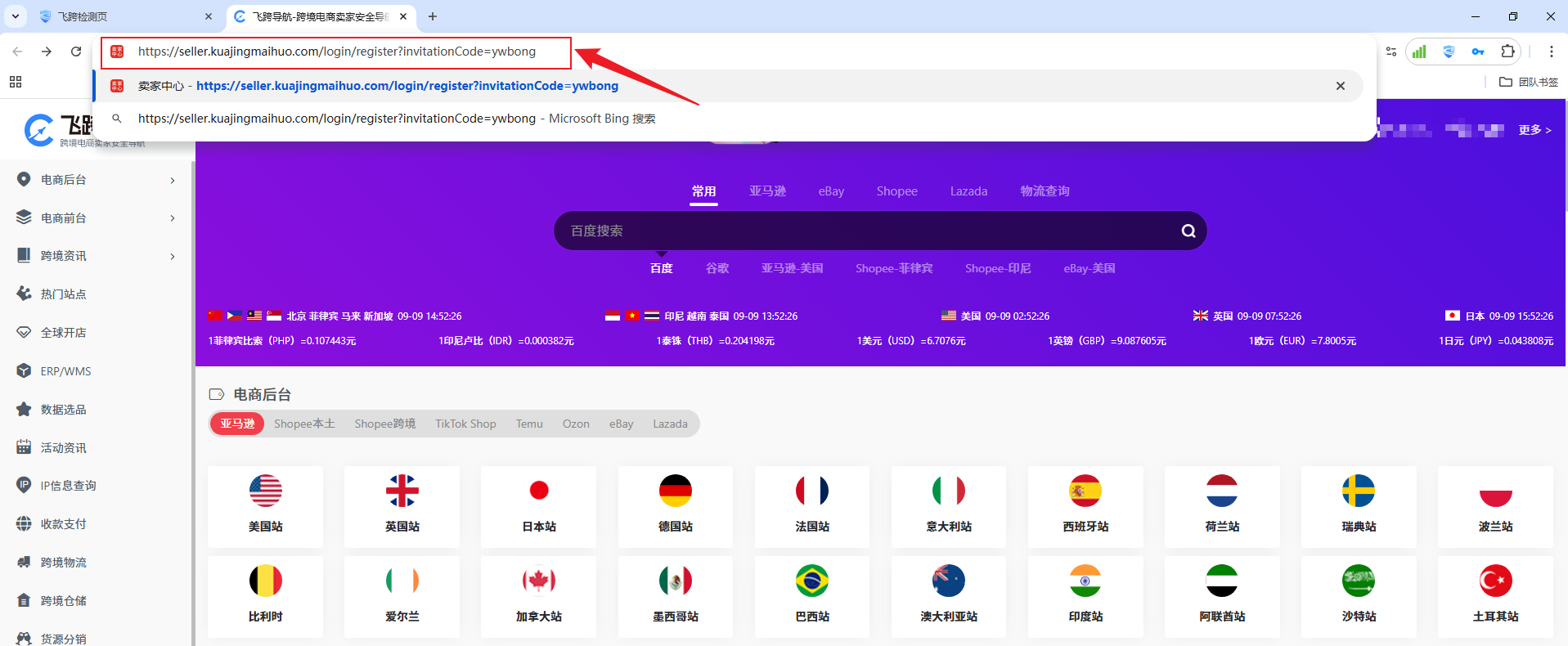This screenshot has width=1568, height=646.
Task: Click the 跨境物流 truck icon
Action: (24, 562)
